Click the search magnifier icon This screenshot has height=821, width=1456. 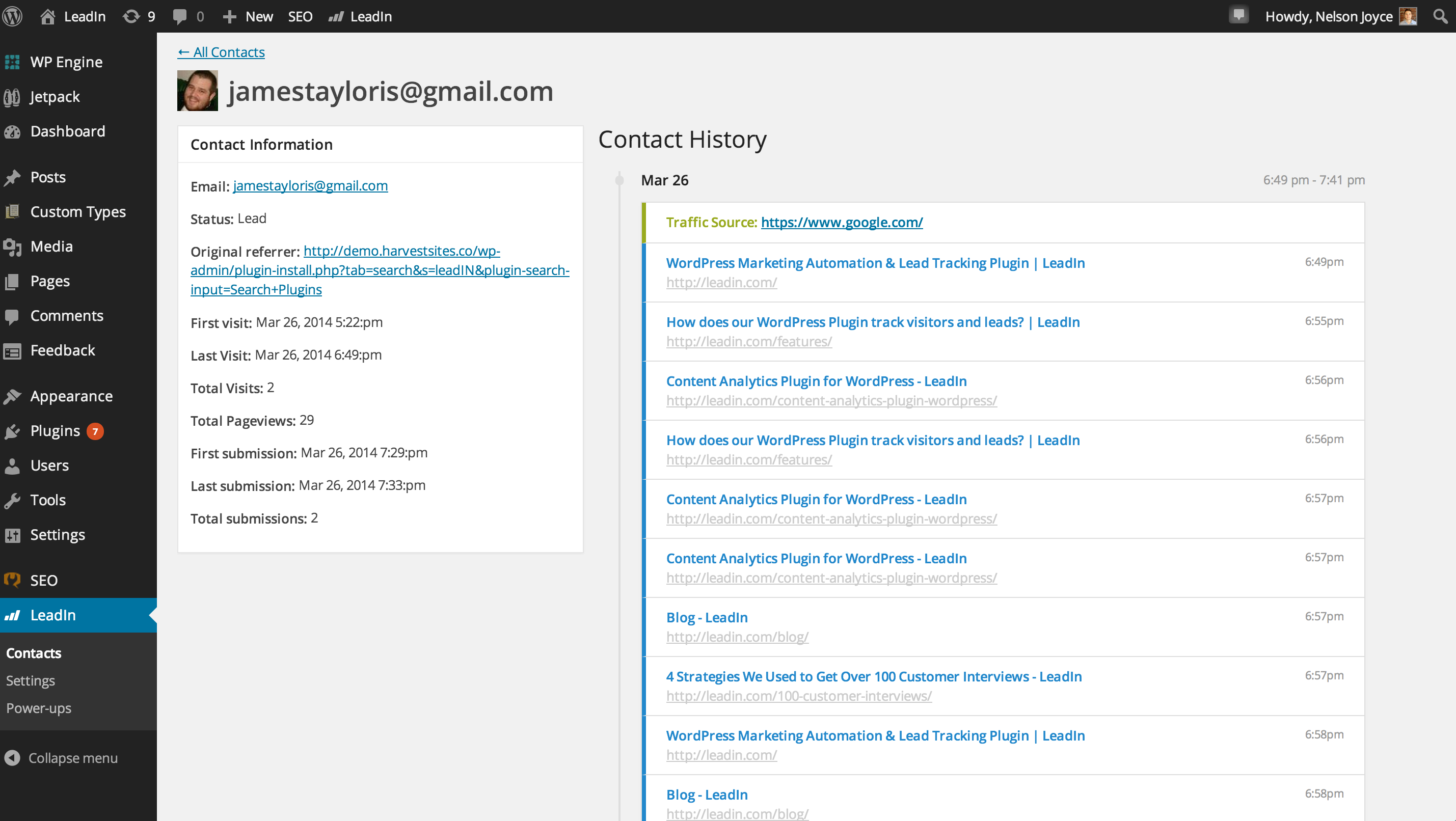pos(1440,16)
